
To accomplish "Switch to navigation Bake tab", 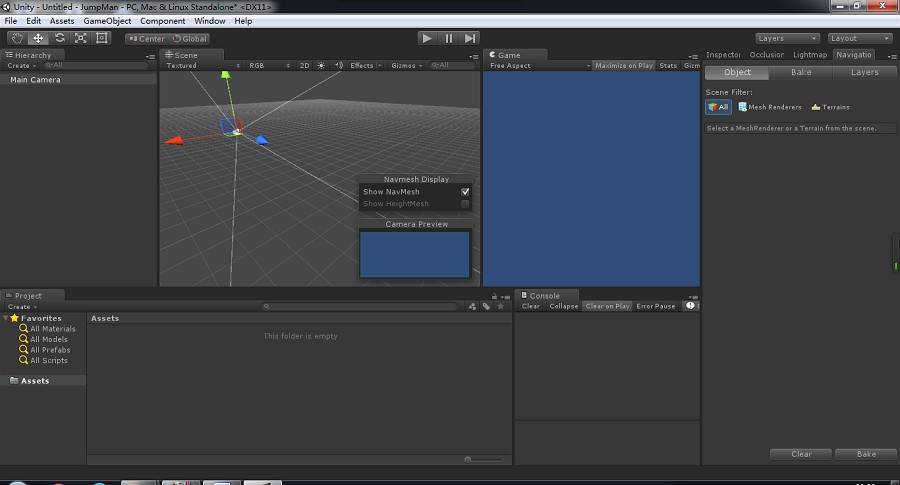I will (x=801, y=72).
